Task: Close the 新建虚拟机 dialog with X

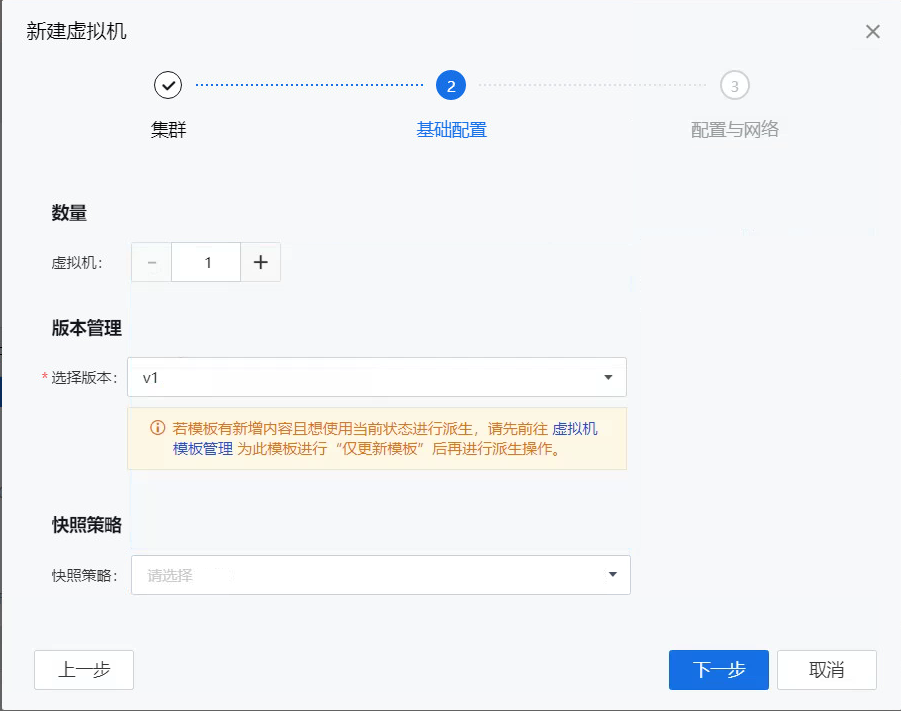Action: coord(872,32)
